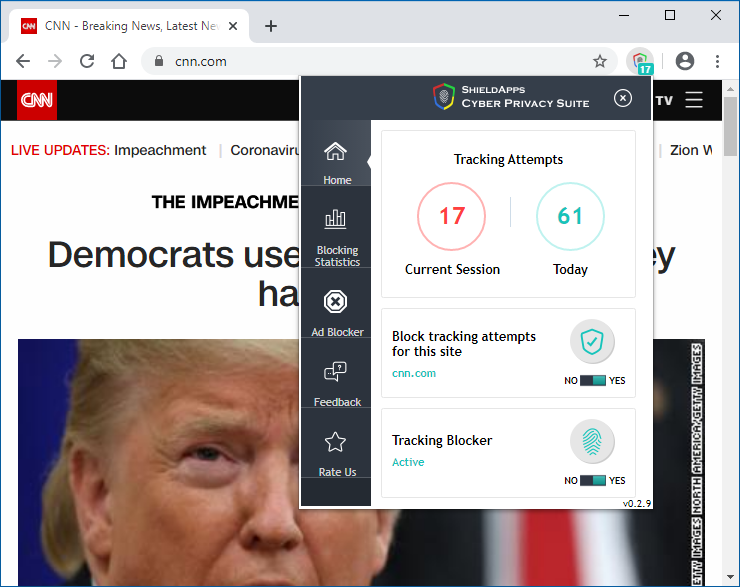Click the Tracking Attempts heading
Image resolution: width=740 pixels, height=587 pixels.
point(508,159)
